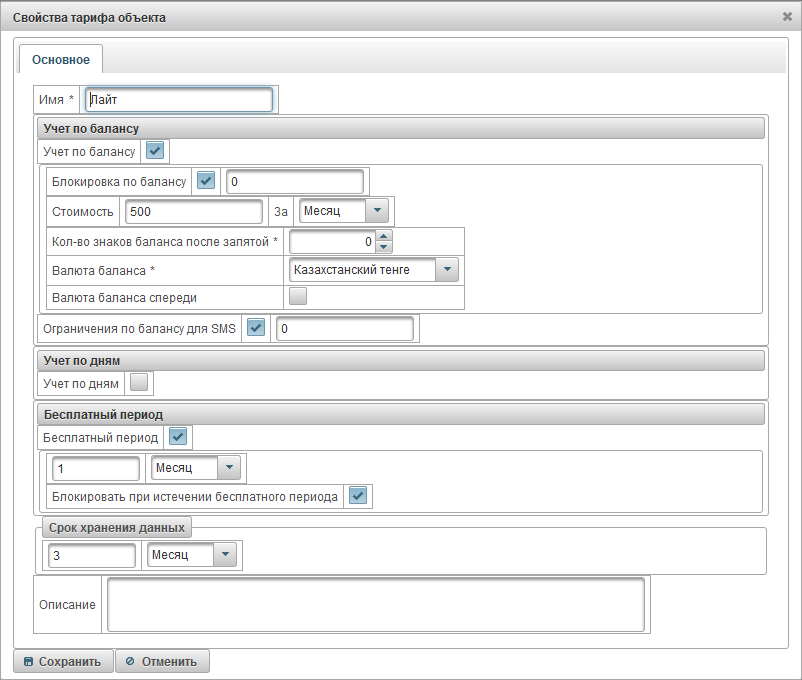The height and width of the screenshot is (680, 802).
Task: Toggle Блокировать при истечении бесплатного периода
Action: coord(358,496)
